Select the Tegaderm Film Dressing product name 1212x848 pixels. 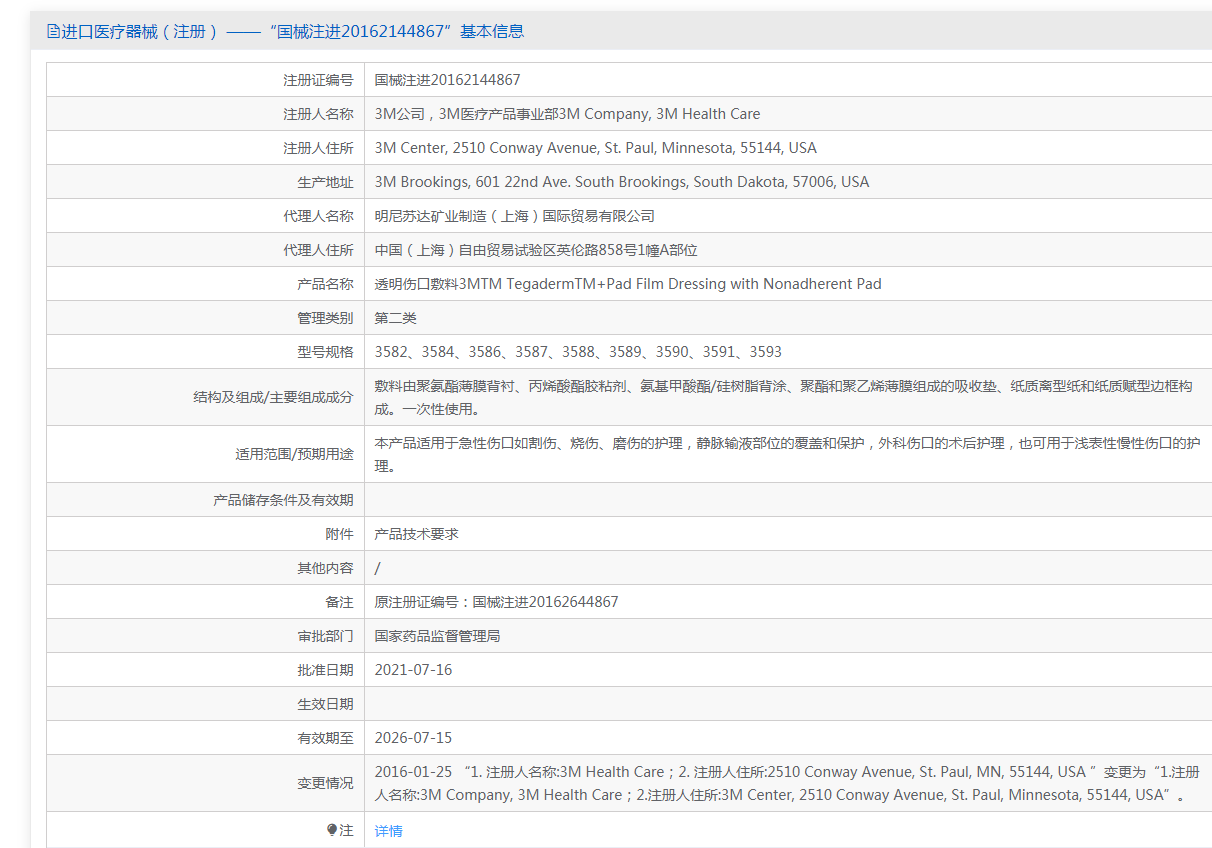click(628, 284)
